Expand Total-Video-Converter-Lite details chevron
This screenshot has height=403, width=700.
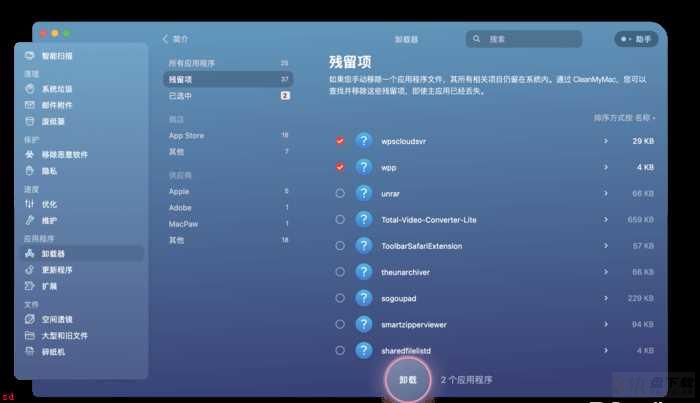pyautogui.click(x=606, y=219)
